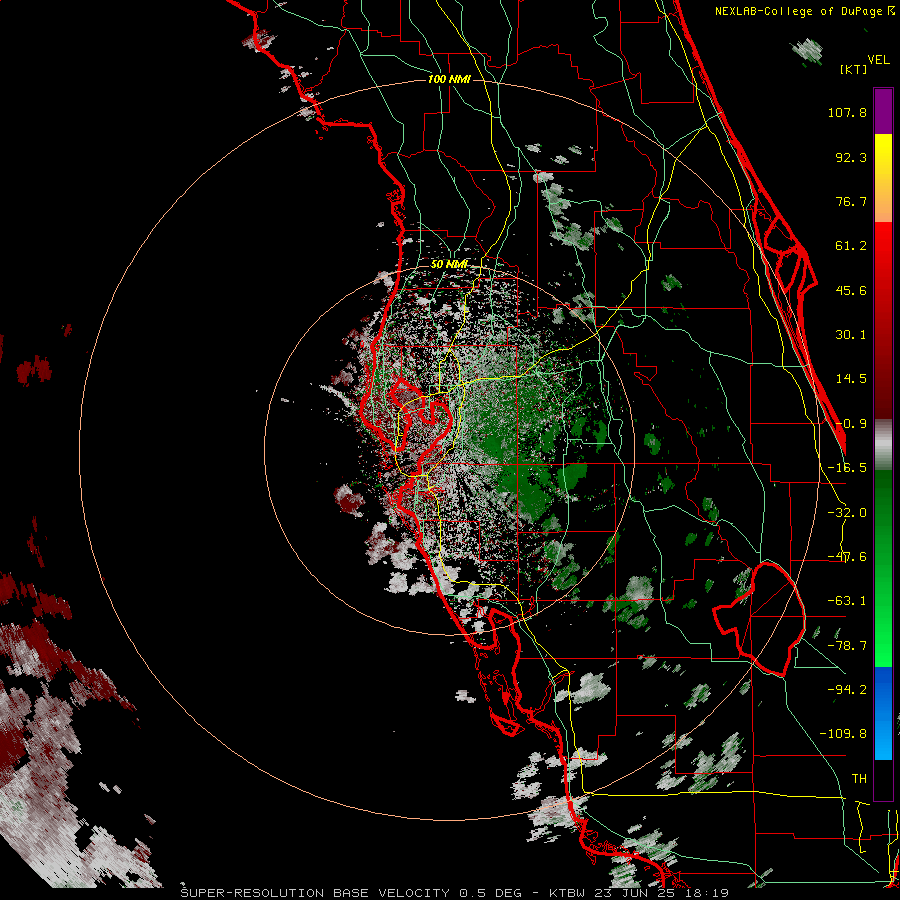Select the -63.1 velocity scale value
Image resolution: width=900 pixels, height=900 pixels.
(x=847, y=601)
